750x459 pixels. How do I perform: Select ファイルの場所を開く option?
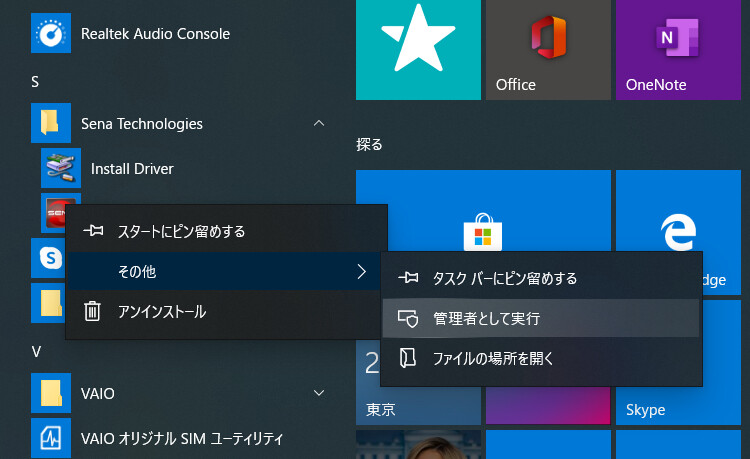click(541, 358)
